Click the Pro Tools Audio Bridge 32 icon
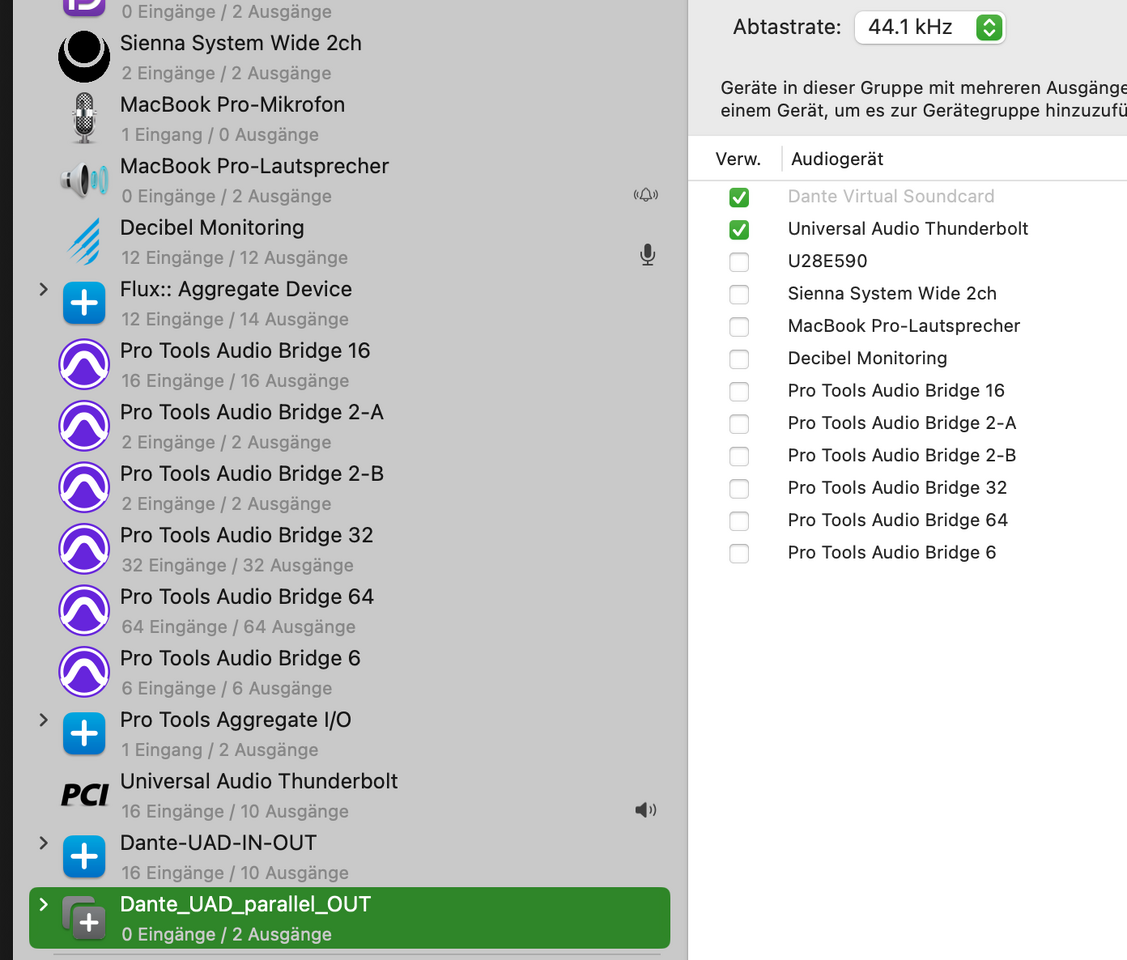 pyautogui.click(x=84, y=549)
